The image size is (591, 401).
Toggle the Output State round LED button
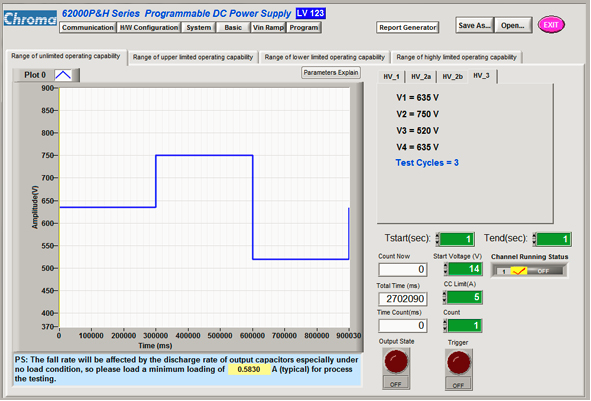click(396, 361)
